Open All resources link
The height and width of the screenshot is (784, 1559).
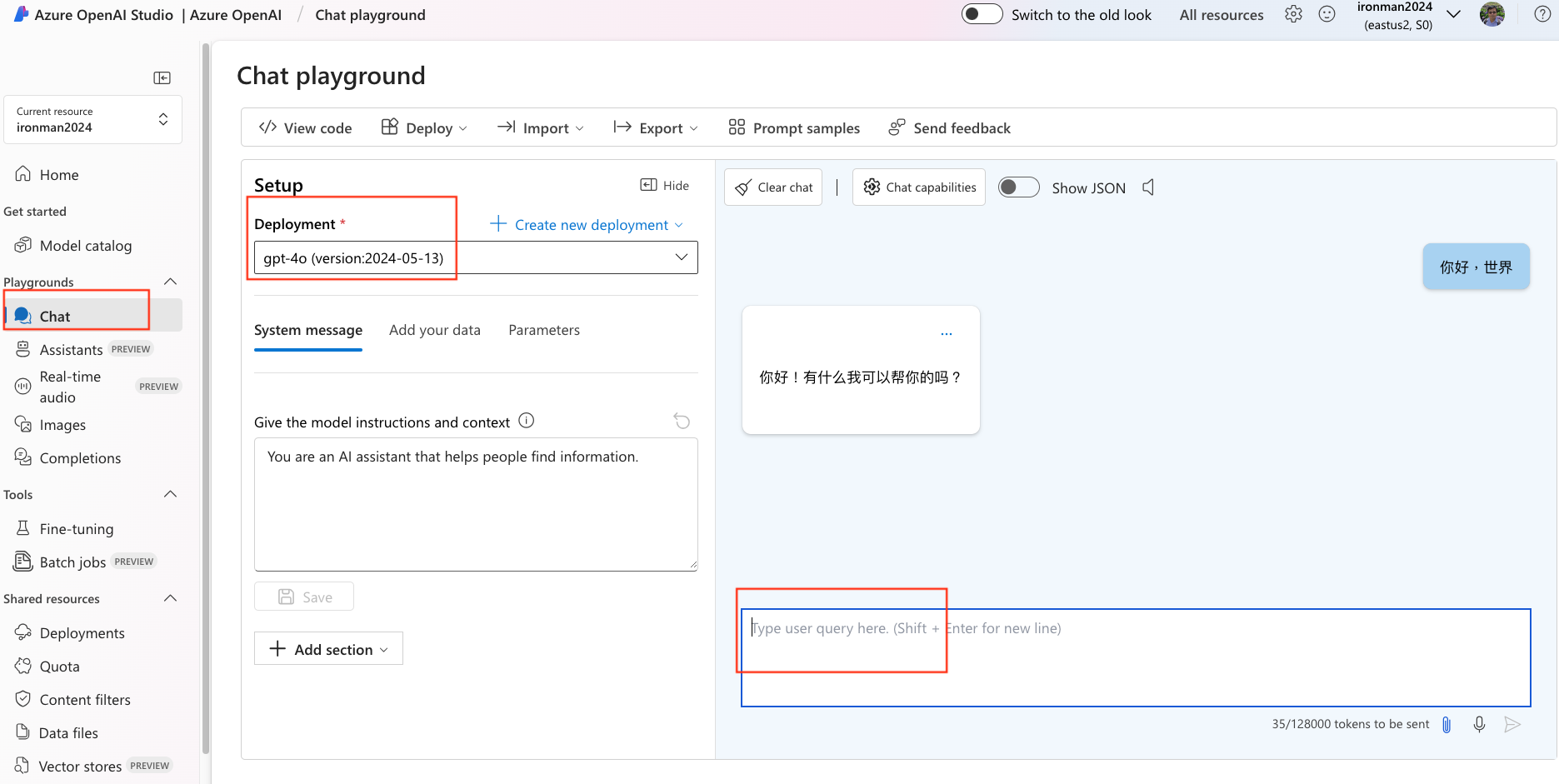click(1222, 15)
